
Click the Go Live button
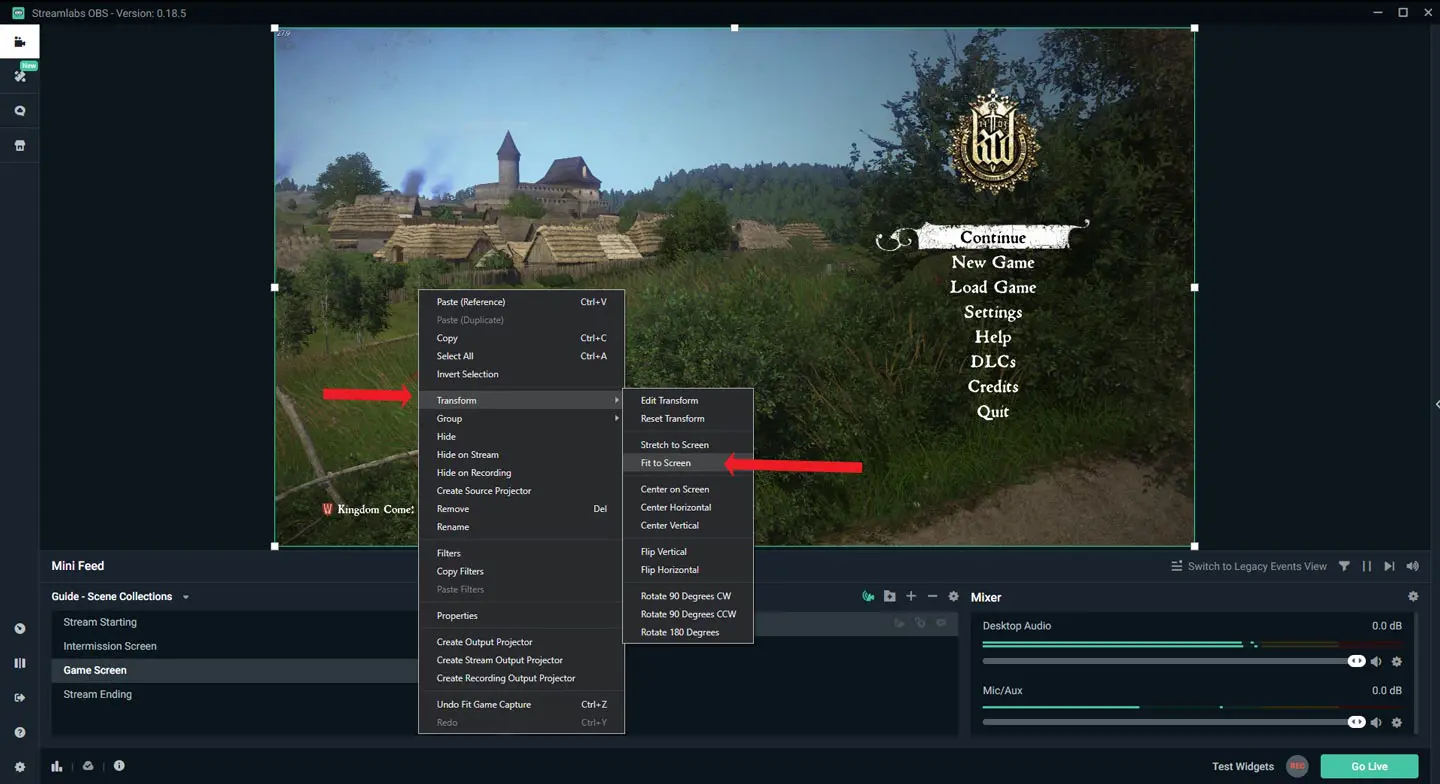click(1369, 766)
